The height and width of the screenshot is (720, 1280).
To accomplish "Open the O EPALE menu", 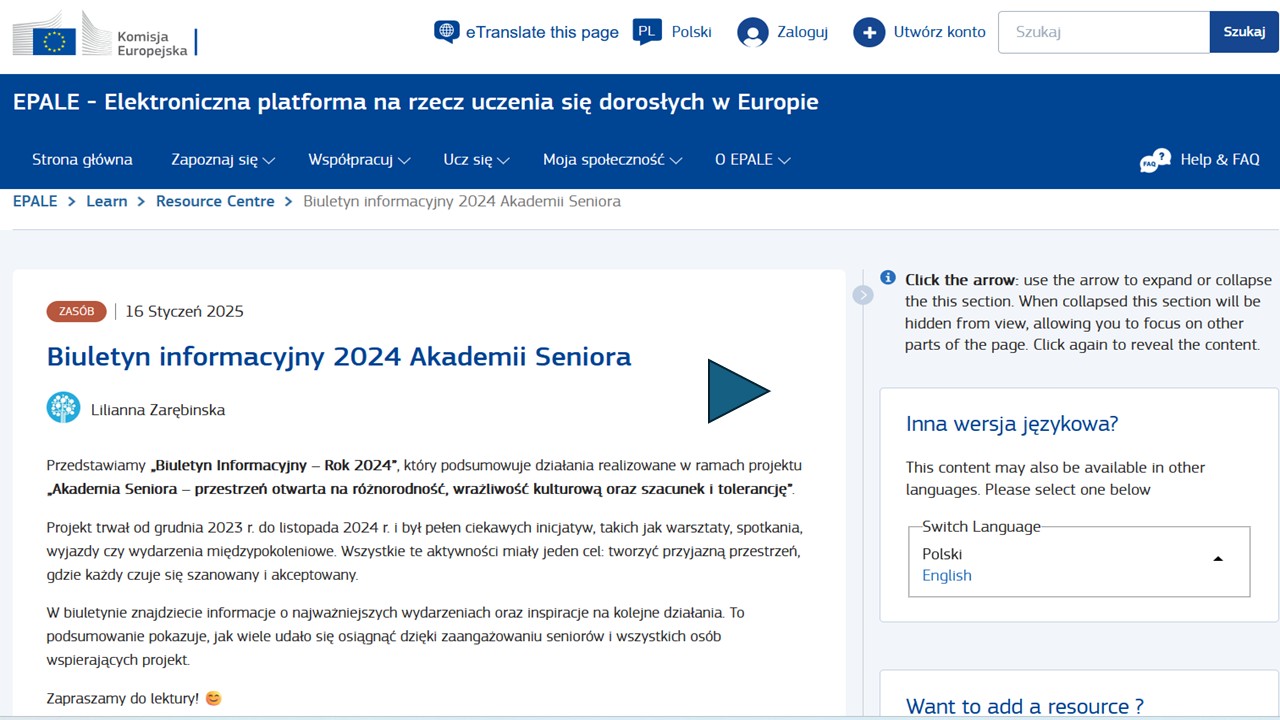I will click(752, 160).
